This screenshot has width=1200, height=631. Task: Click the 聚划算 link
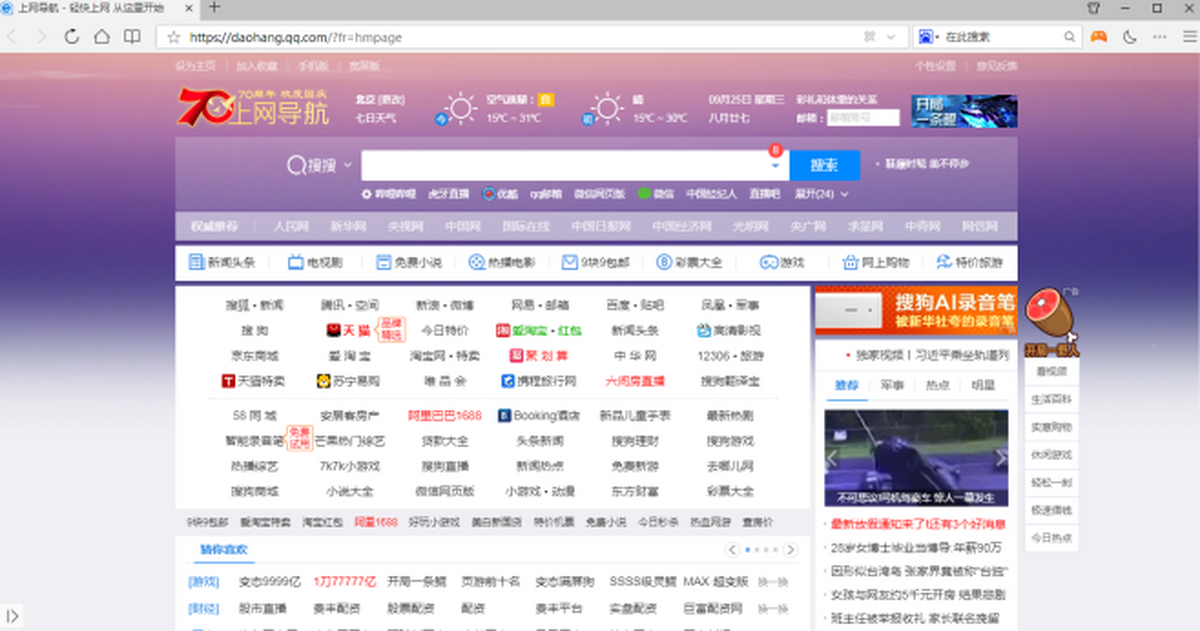pyautogui.click(x=540, y=356)
